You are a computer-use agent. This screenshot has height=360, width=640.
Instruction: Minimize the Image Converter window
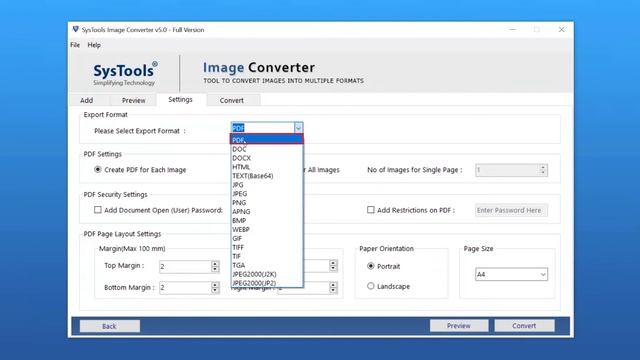click(x=513, y=29)
